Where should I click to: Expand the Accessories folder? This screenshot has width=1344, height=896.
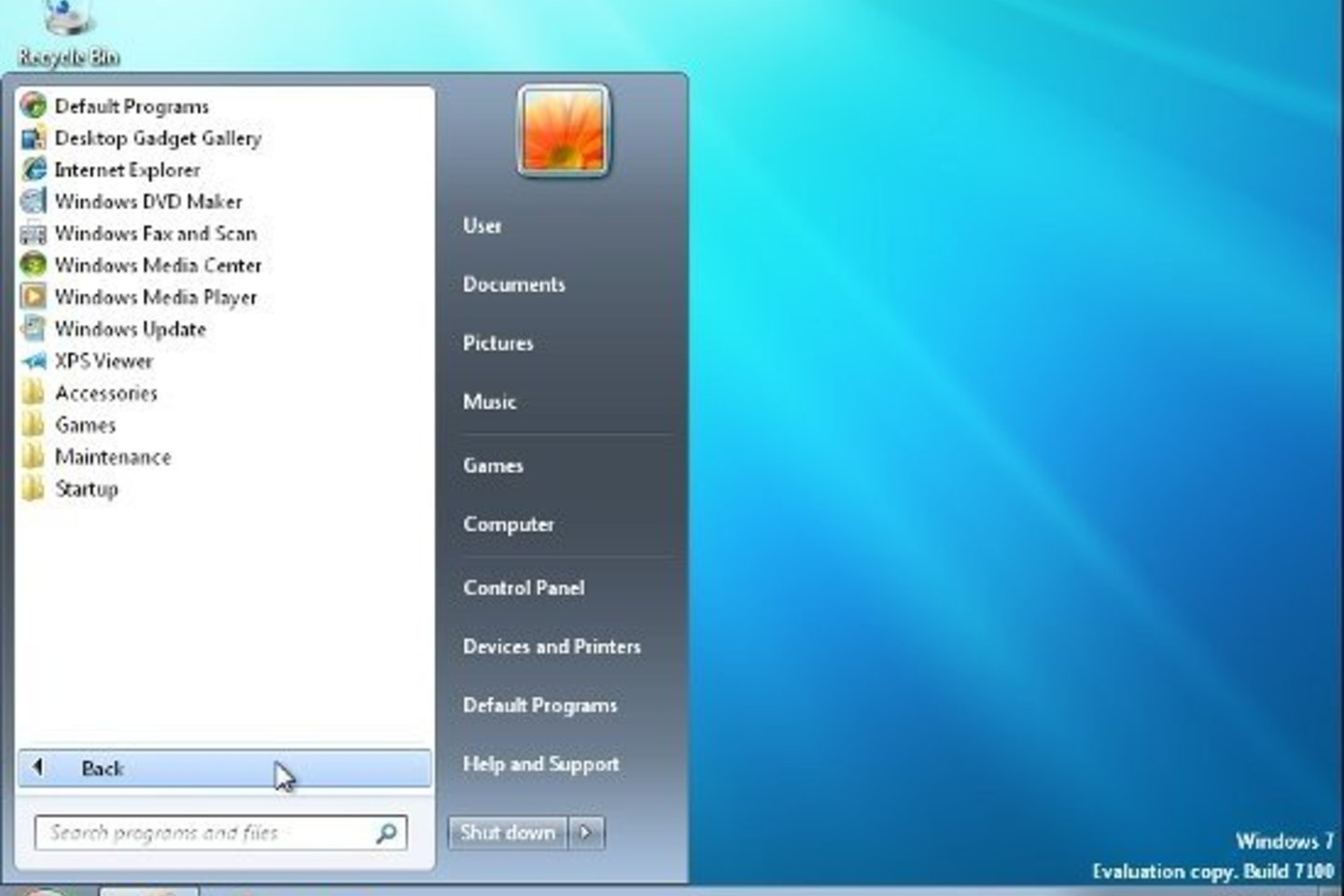tap(90, 393)
